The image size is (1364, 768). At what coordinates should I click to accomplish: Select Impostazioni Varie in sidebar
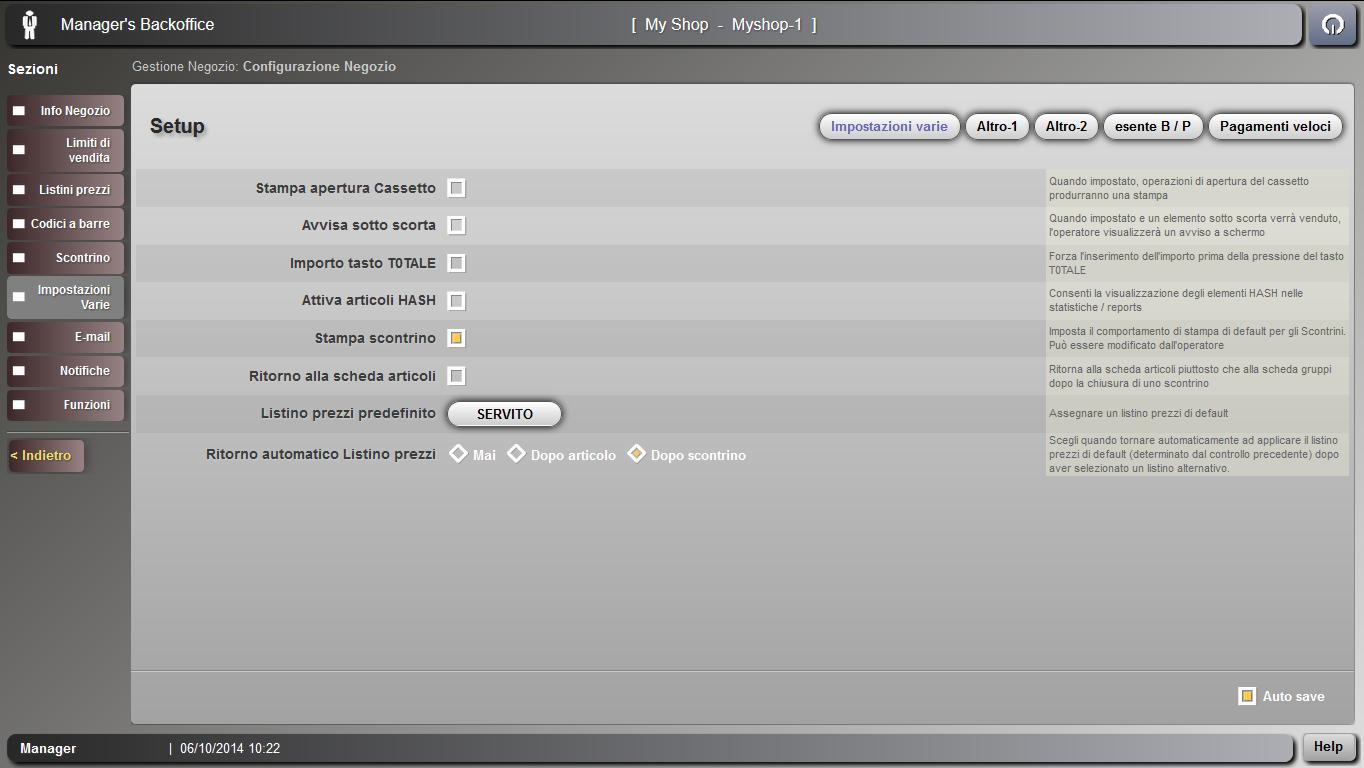66,297
